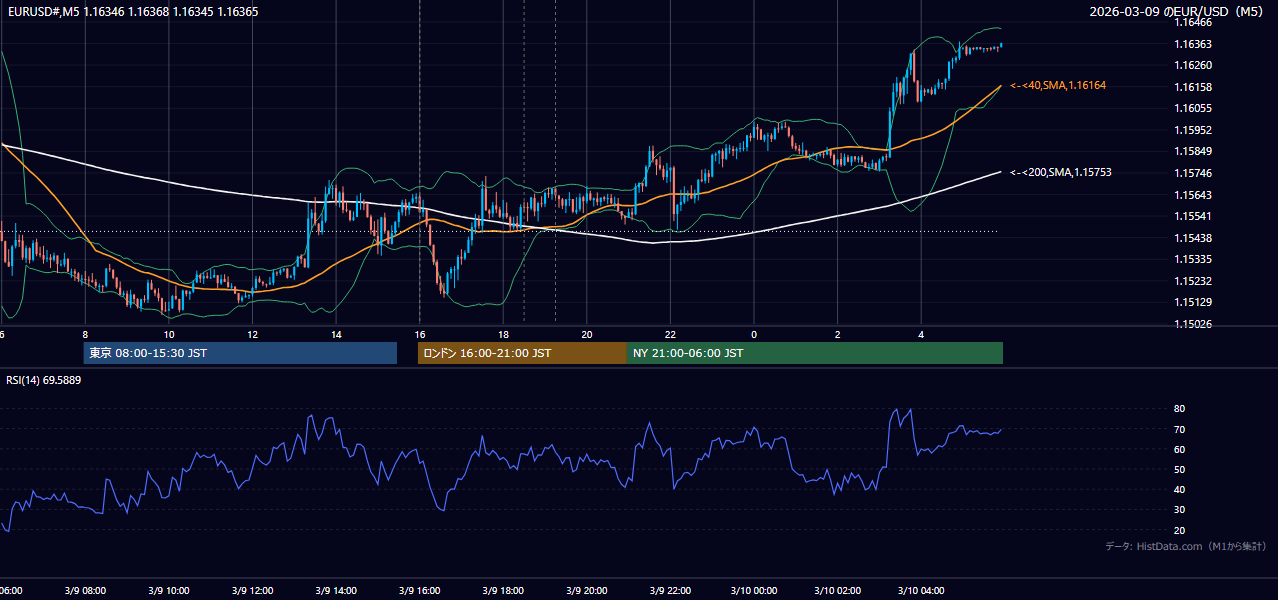Click the London 16:00-21:00 JST session bar

pyautogui.click(x=522, y=353)
